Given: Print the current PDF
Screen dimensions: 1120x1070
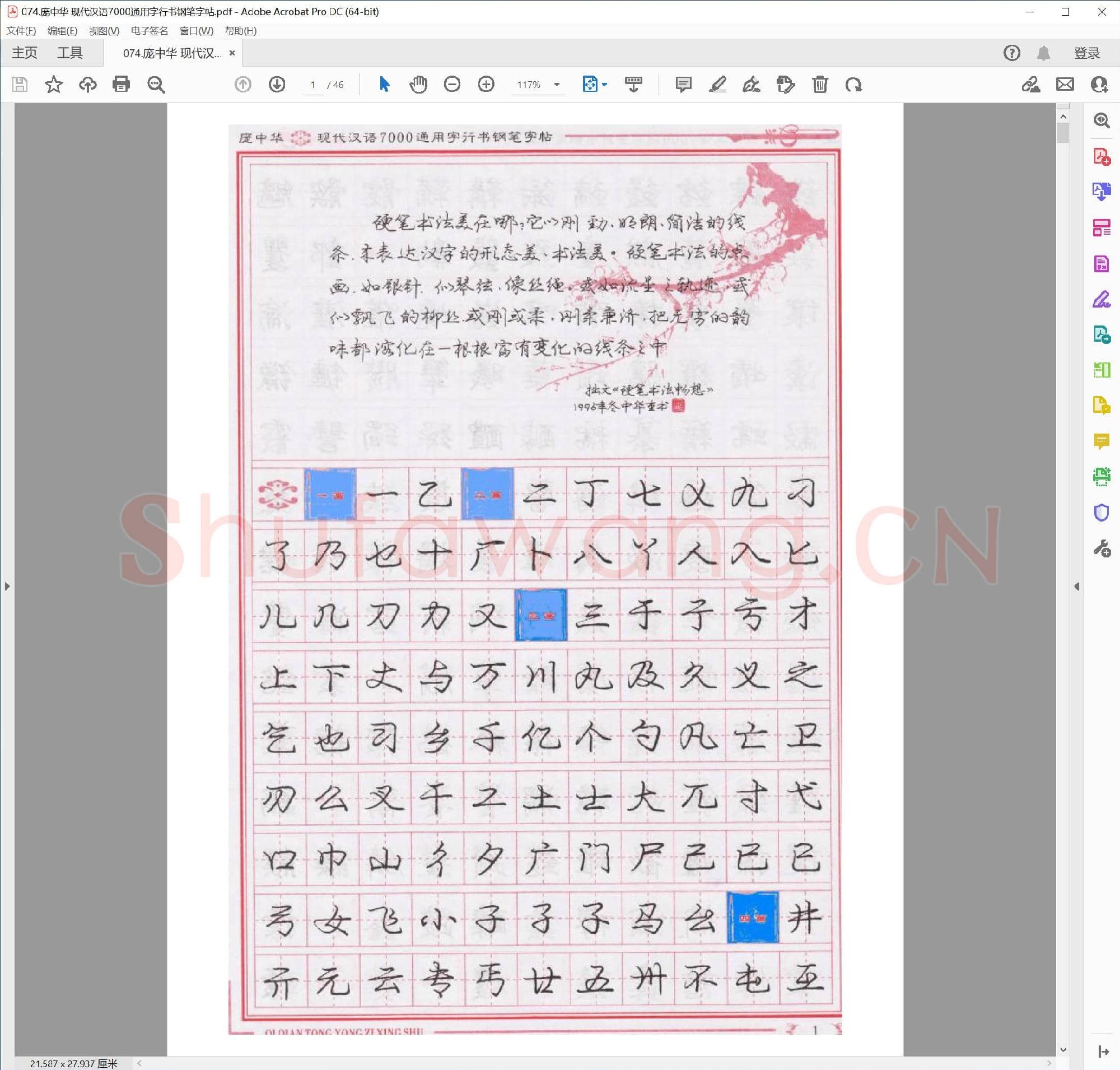Looking at the screenshot, I should click(x=122, y=85).
